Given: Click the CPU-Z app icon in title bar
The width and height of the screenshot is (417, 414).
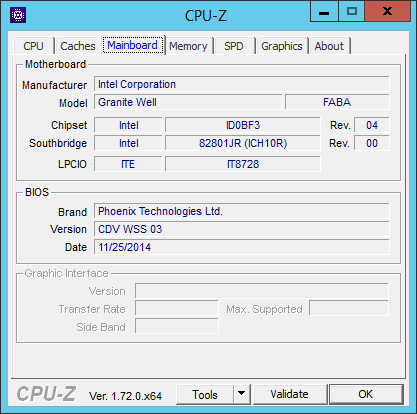Looking at the screenshot, I should pos(18,15).
